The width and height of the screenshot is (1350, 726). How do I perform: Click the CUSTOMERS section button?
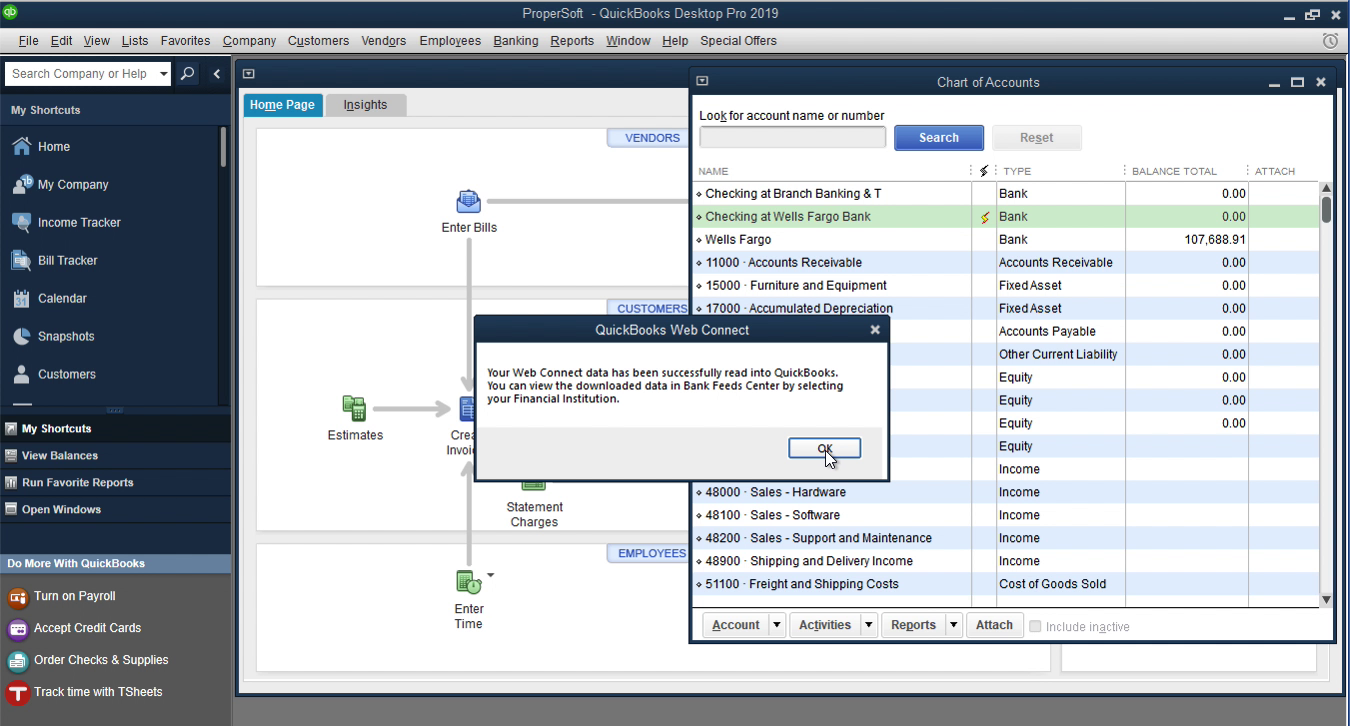[648, 309]
